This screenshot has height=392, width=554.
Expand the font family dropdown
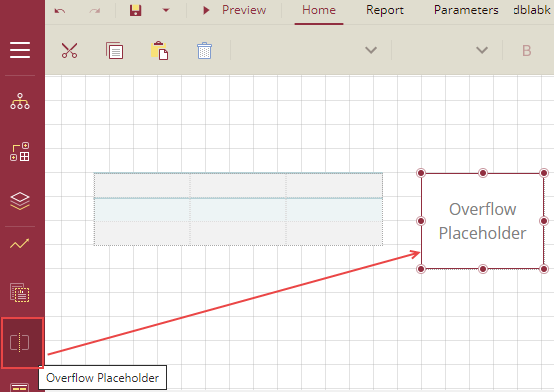371,50
